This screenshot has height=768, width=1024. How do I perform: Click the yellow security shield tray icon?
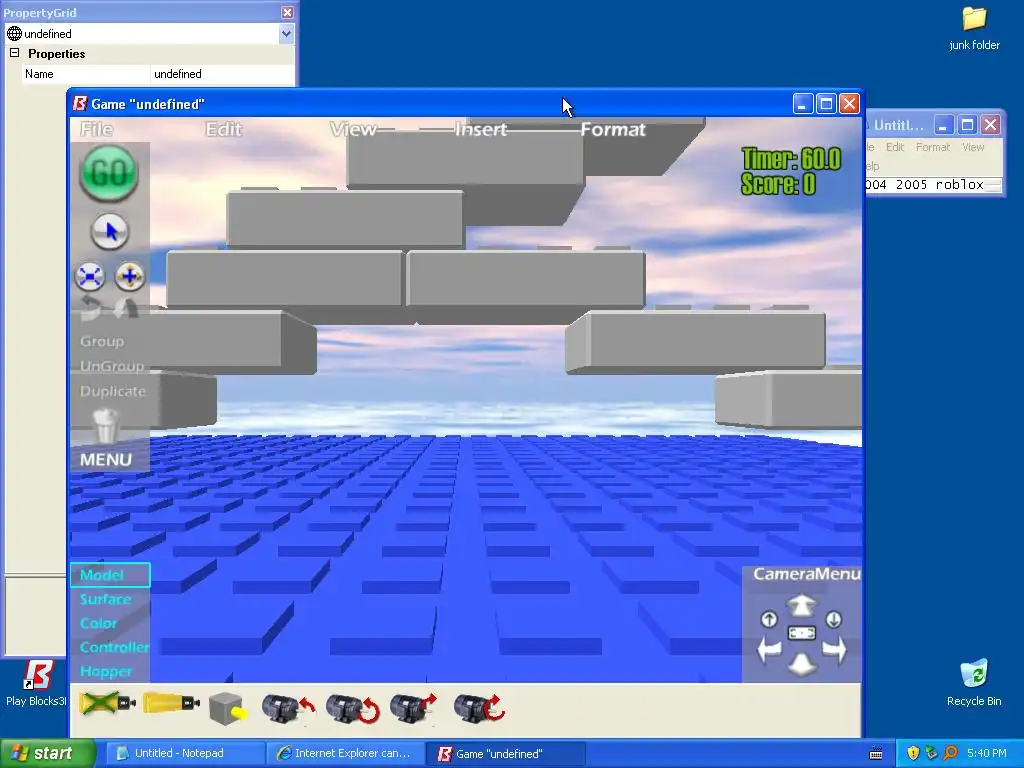pyautogui.click(x=913, y=753)
